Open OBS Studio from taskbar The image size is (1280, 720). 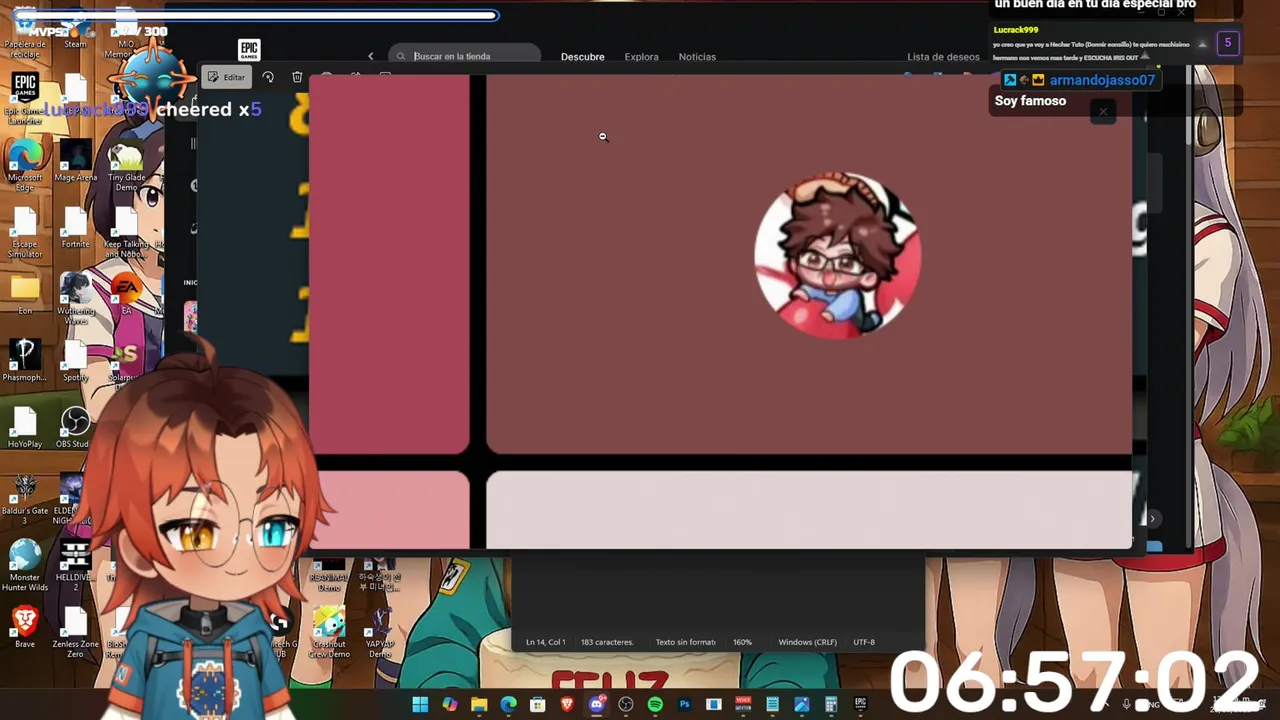(626, 705)
